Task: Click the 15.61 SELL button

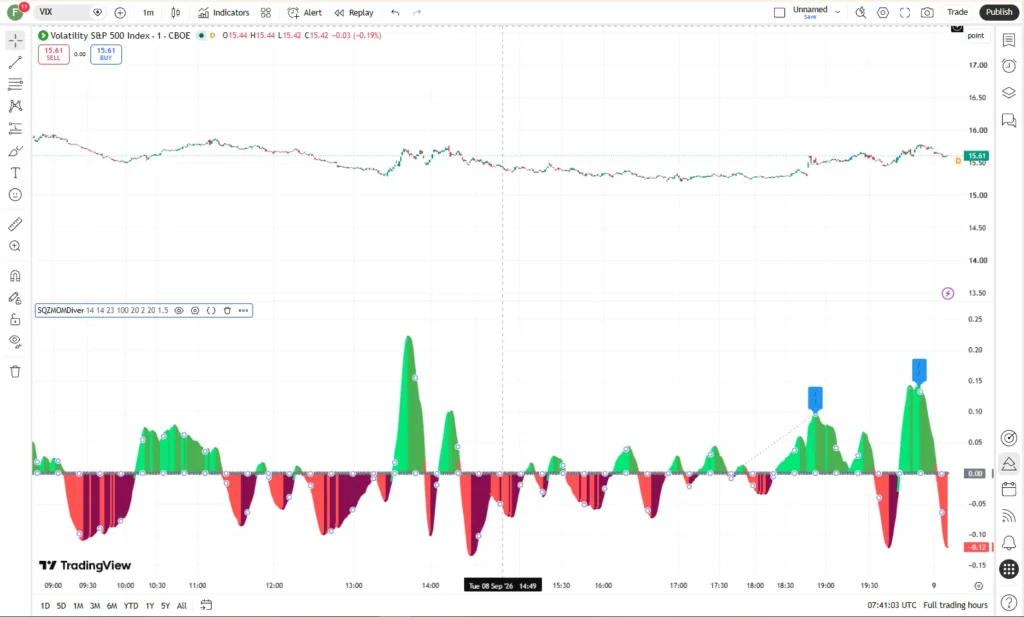Action: (54, 54)
